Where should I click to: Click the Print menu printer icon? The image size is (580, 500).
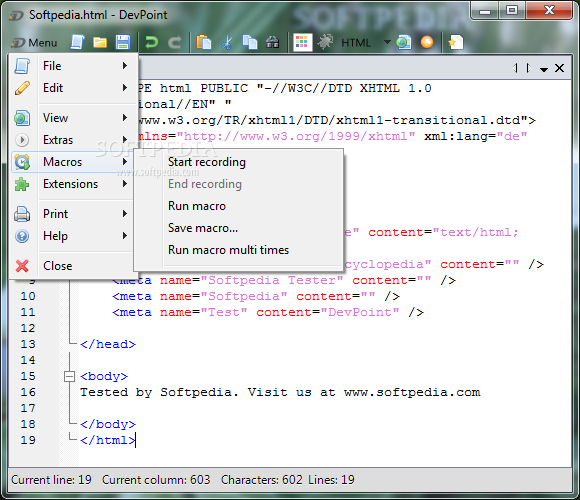[22, 214]
